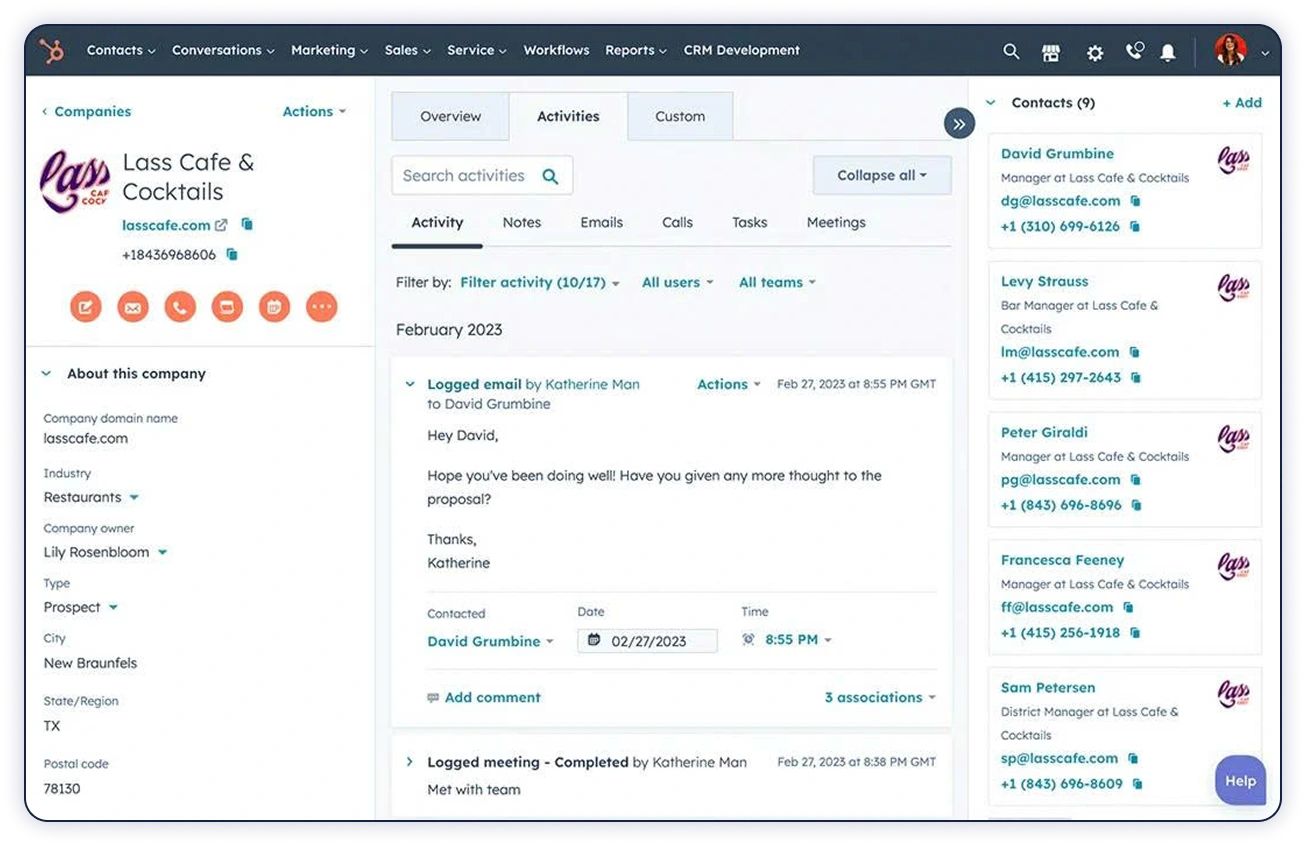Click the orange call icon
1306x846 pixels.
point(180,307)
